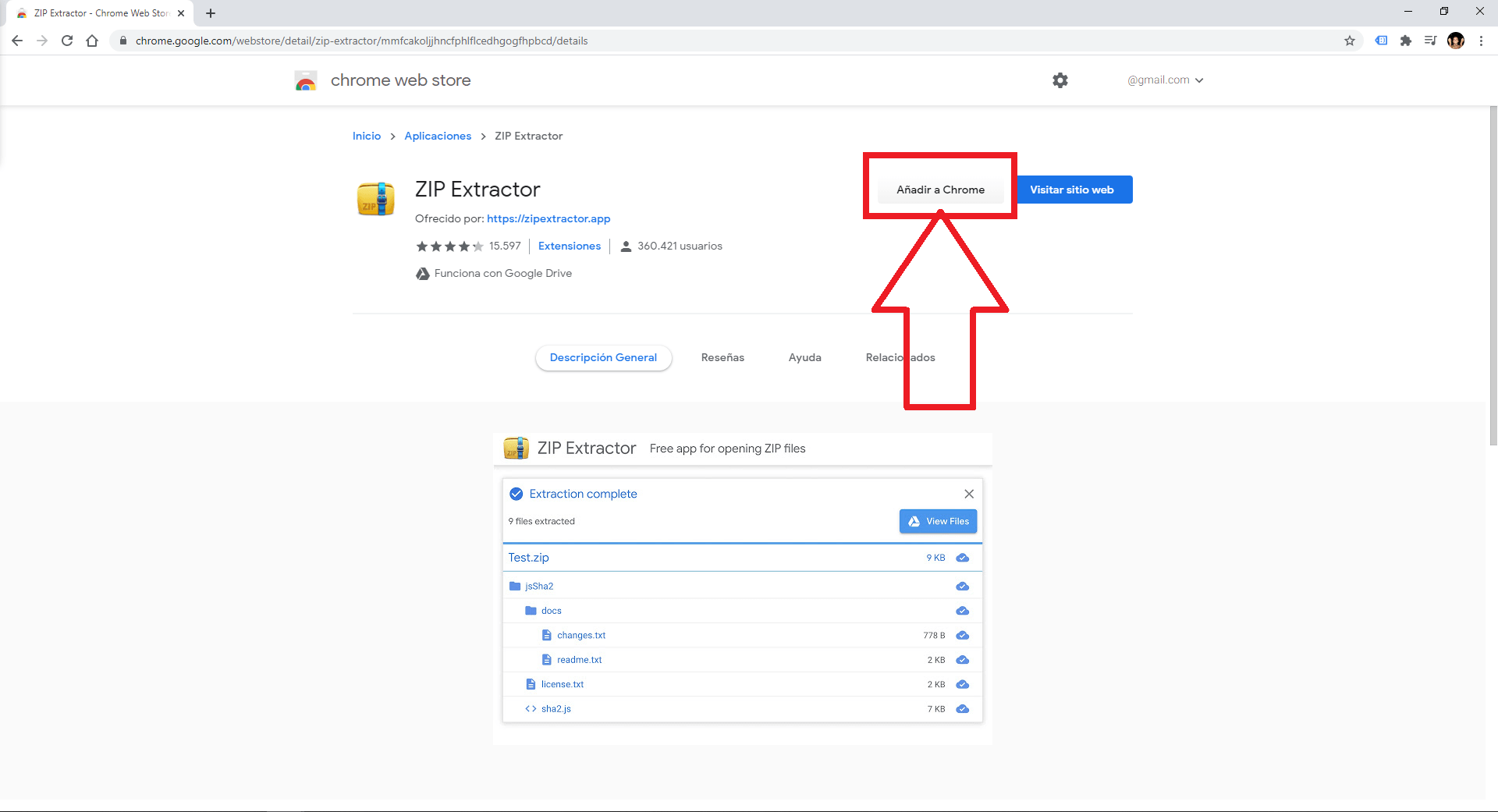Switch to Descripción General tab
The height and width of the screenshot is (812, 1498).
[603, 358]
